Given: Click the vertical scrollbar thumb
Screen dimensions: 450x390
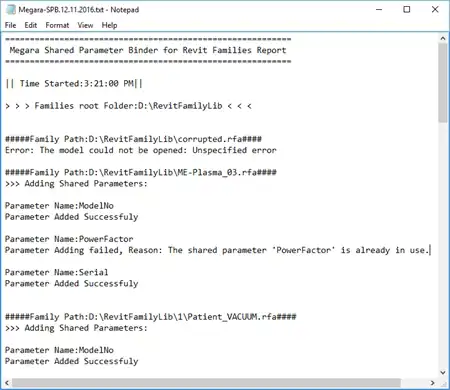Looking at the screenshot, I should click(x=443, y=83).
